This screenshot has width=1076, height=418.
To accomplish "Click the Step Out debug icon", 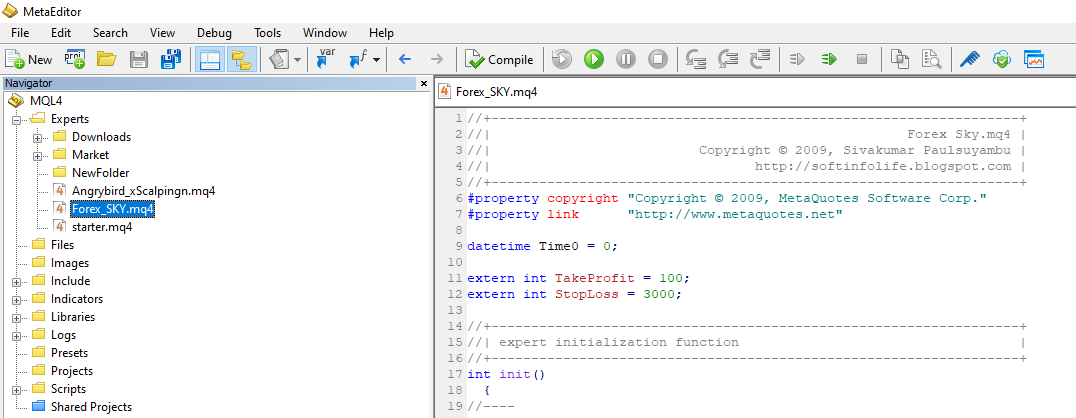I will [x=760, y=60].
